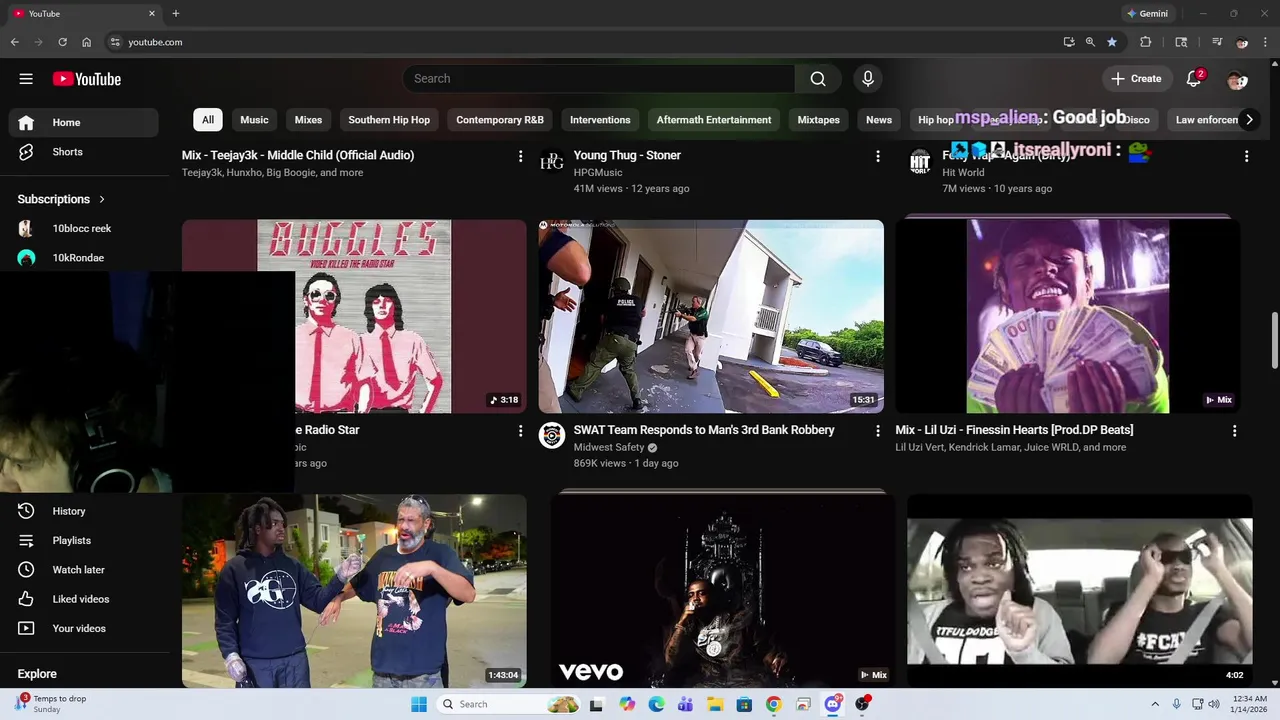Open Windows Start menu
Viewport: 1280px width, 720px height.
click(x=419, y=704)
